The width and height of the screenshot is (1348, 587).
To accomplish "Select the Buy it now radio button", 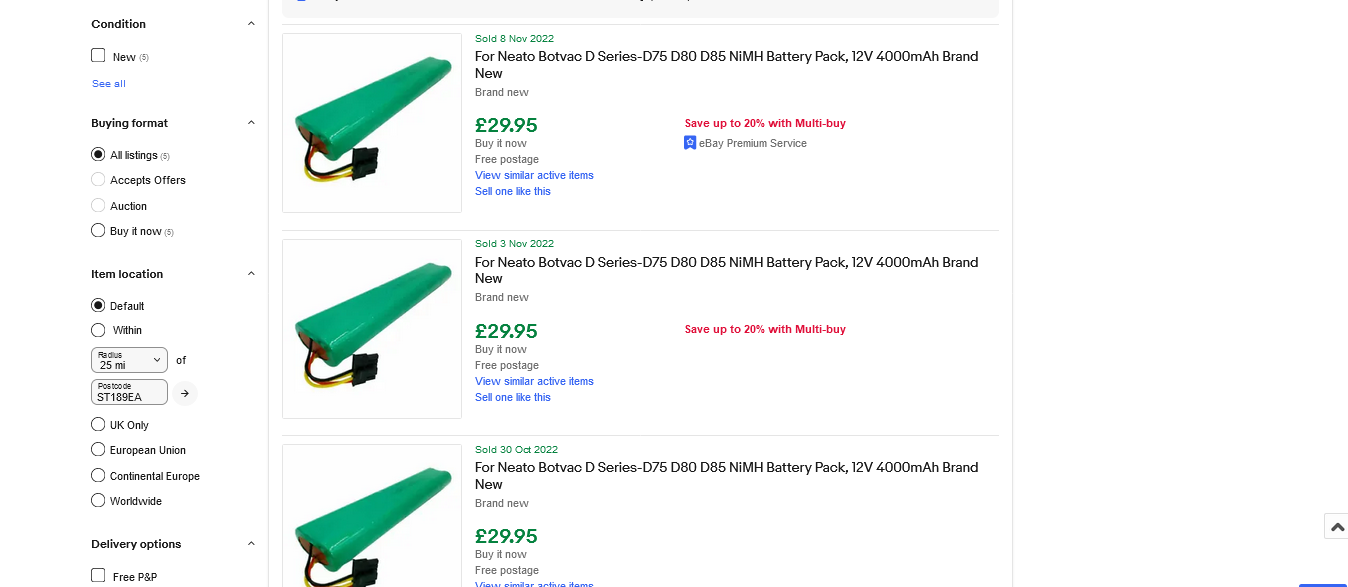I will (x=98, y=231).
